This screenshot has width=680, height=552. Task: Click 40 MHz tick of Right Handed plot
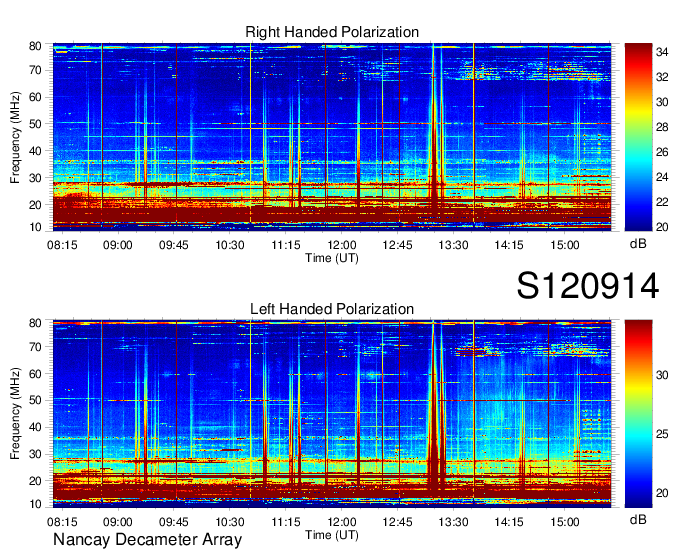(x=35, y=151)
